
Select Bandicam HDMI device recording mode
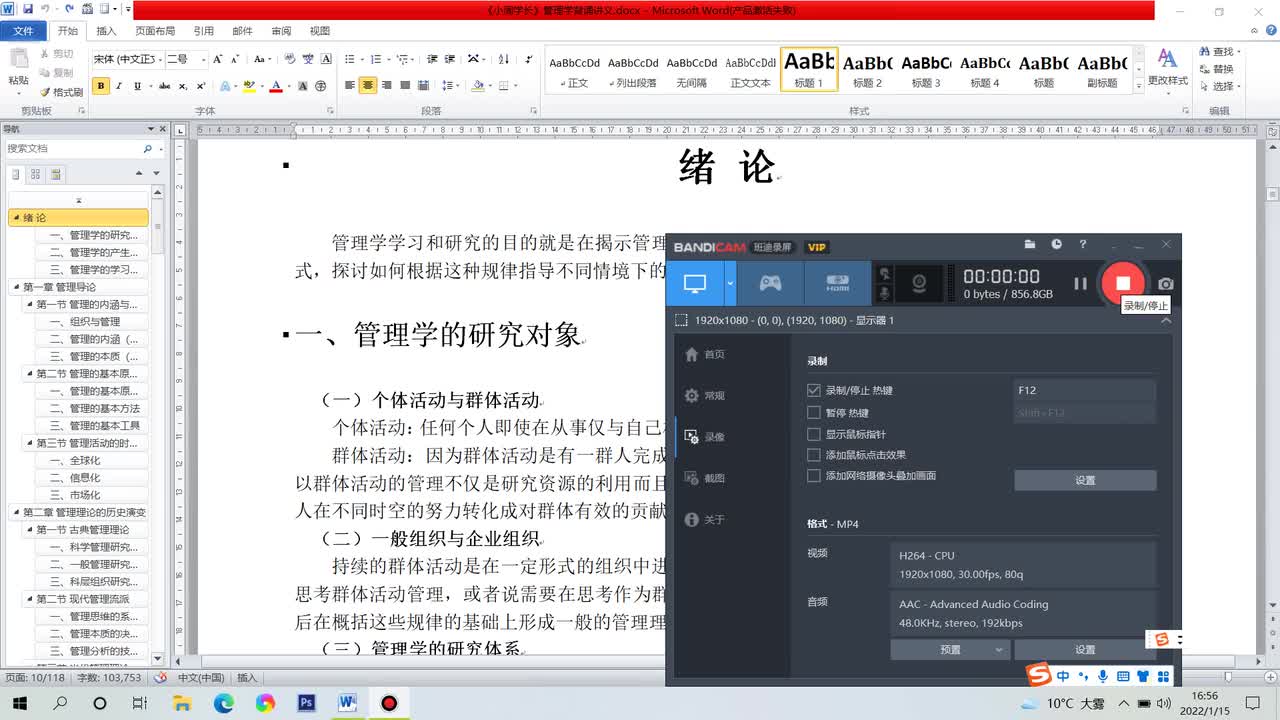pos(837,283)
